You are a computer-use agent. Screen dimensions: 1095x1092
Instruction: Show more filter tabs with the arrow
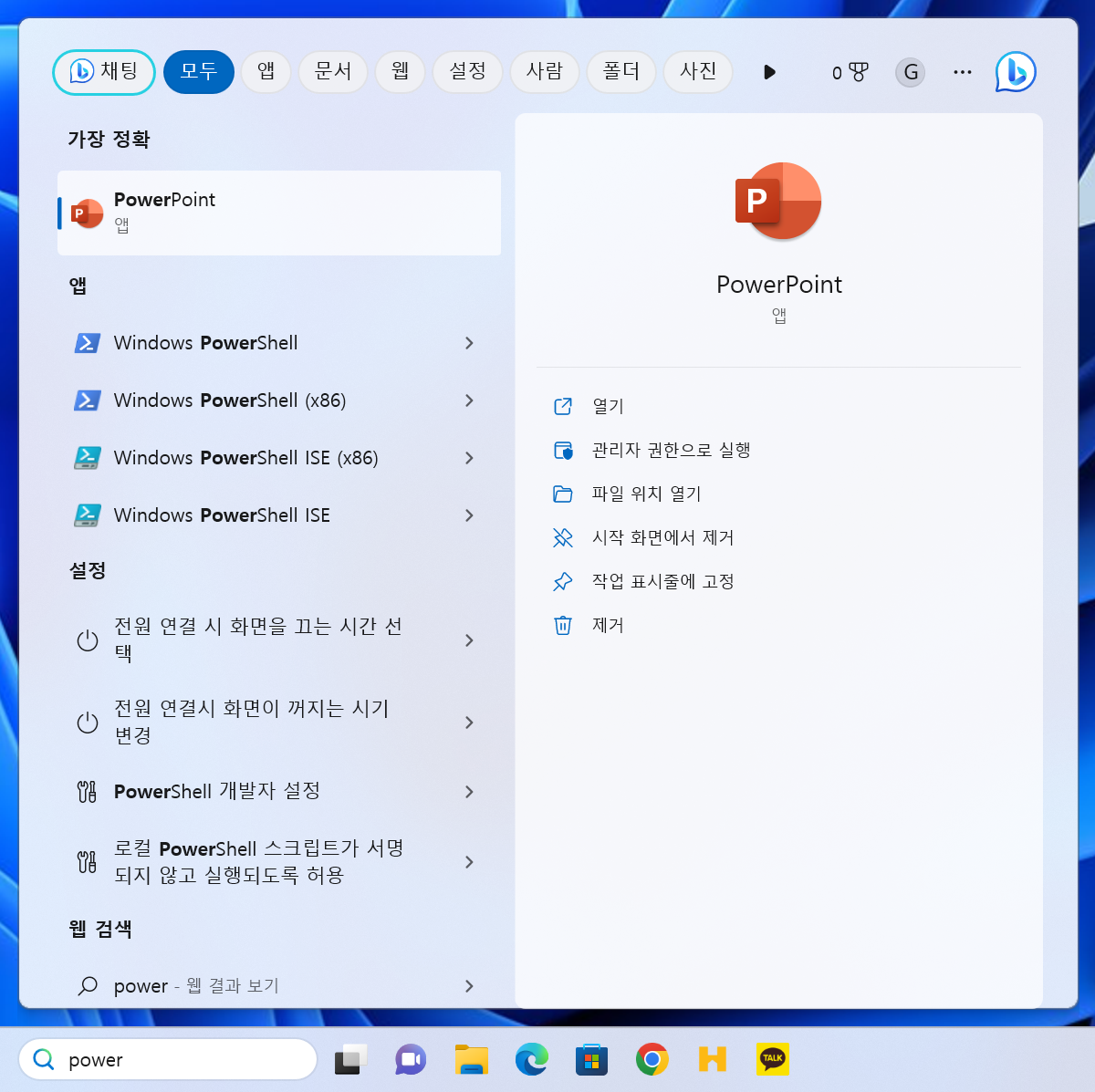point(769,72)
